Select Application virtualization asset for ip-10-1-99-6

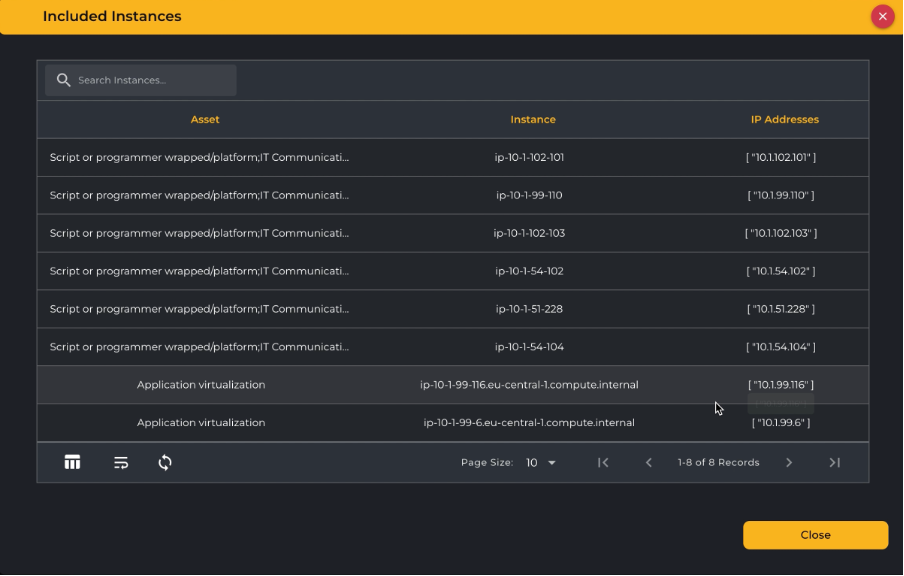201,423
